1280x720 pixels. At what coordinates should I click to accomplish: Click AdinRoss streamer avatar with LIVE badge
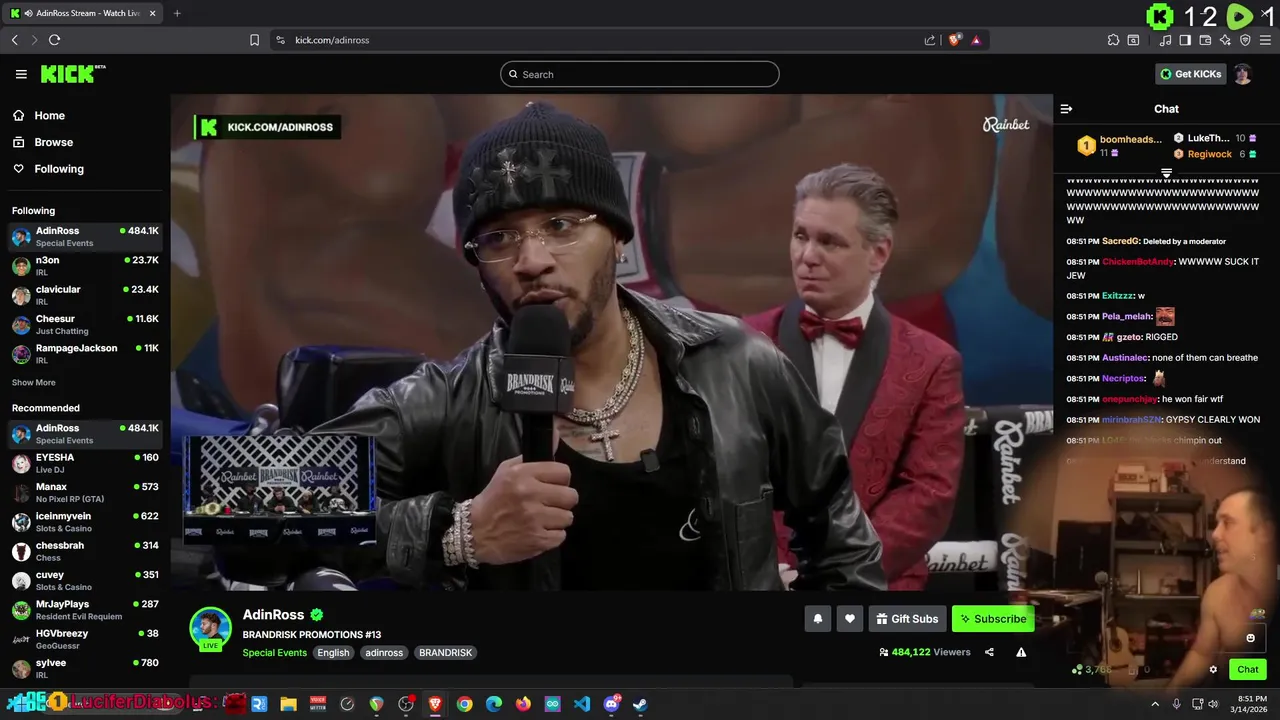(210, 629)
